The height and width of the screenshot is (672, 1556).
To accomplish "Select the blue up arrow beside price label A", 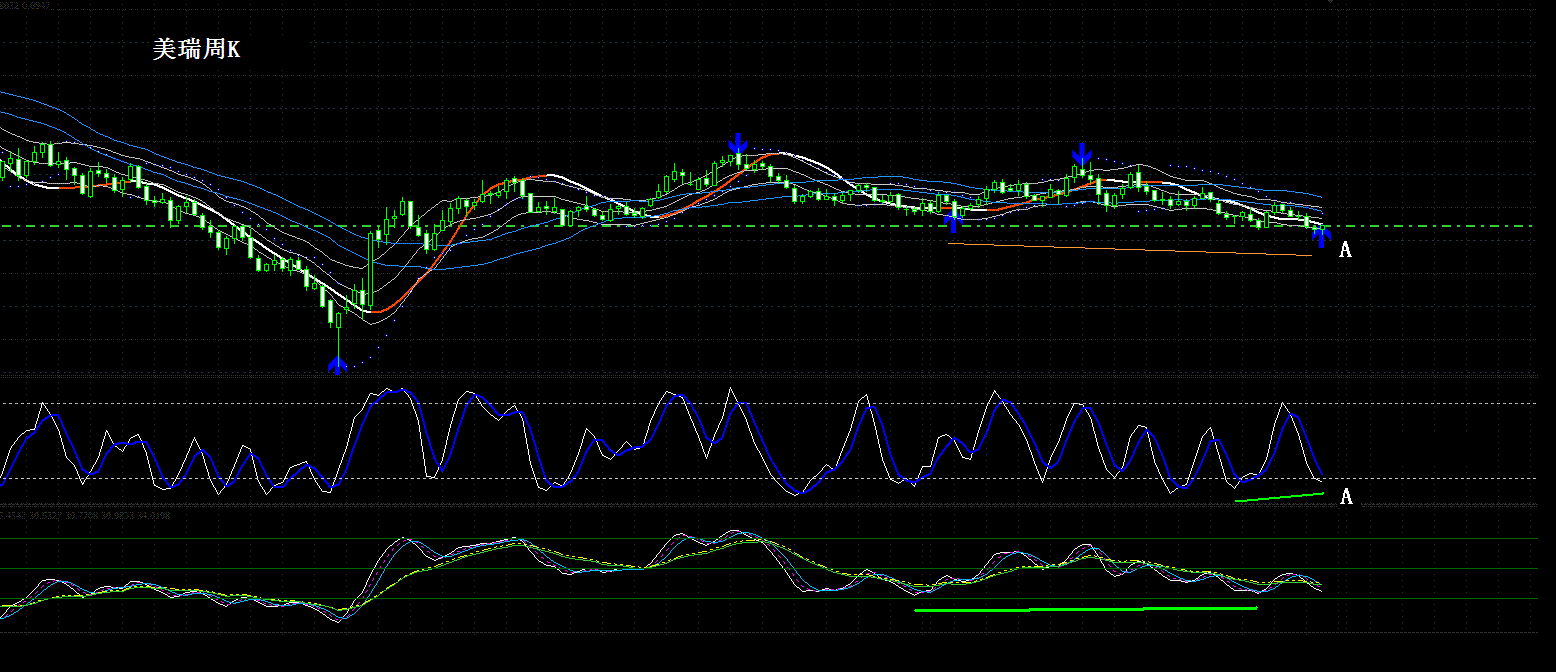I will click(x=1322, y=238).
